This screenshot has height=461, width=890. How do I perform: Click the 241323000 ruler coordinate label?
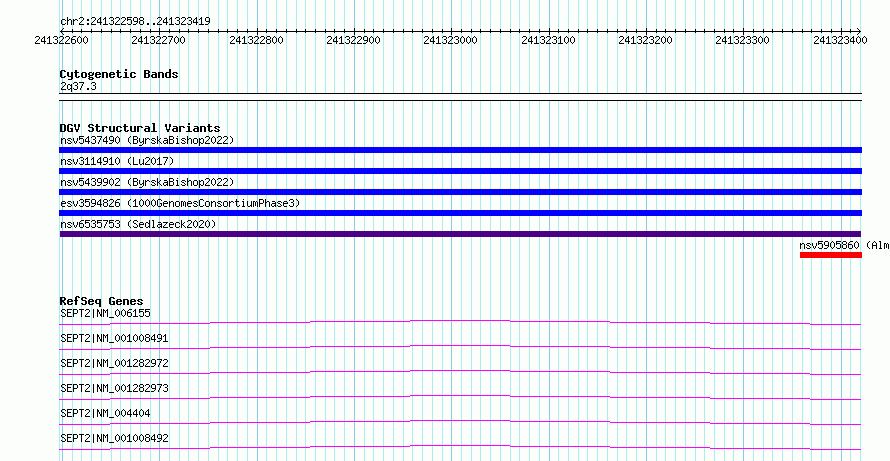pos(451,40)
